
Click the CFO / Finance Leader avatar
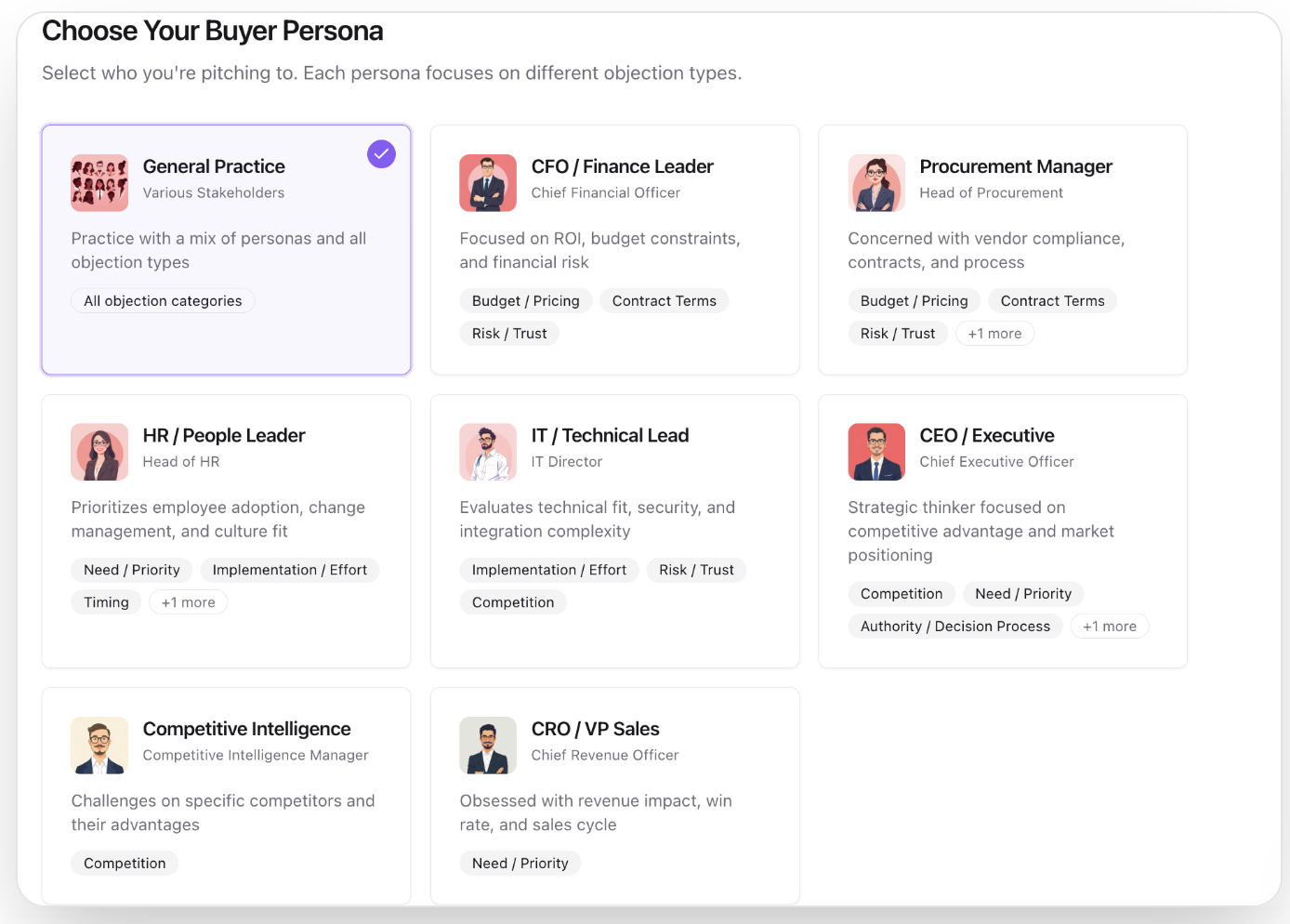pyautogui.click(x=488, y=183)
